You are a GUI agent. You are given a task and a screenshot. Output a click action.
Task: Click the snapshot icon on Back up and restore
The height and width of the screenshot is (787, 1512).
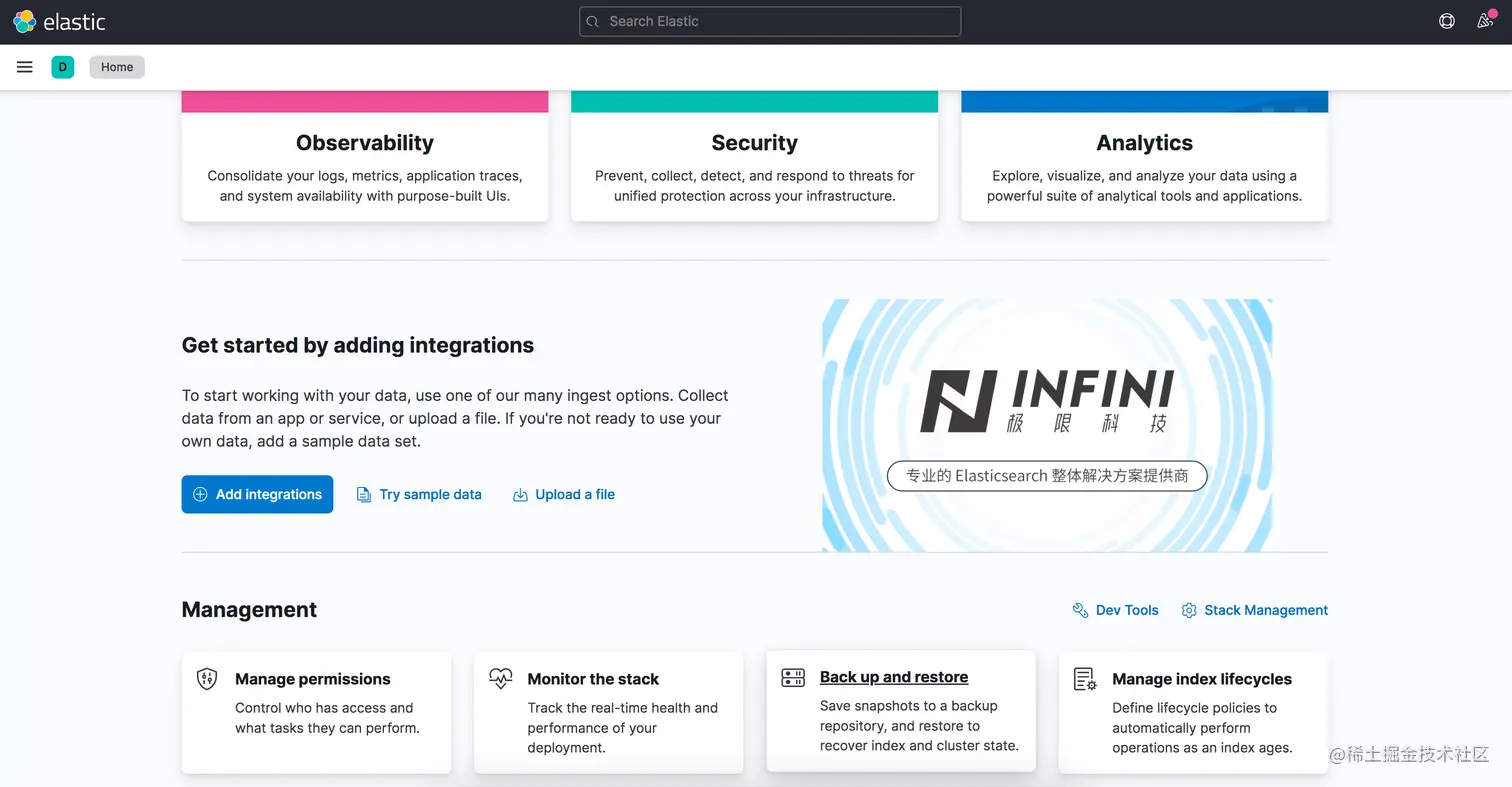click(793, 677)
